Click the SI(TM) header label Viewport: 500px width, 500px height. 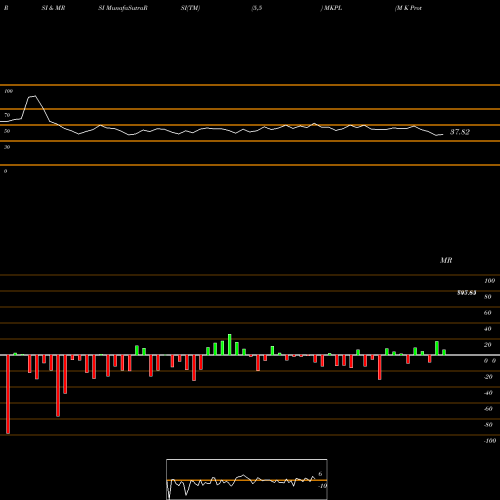pyautogui.click(x=190, y=8)
